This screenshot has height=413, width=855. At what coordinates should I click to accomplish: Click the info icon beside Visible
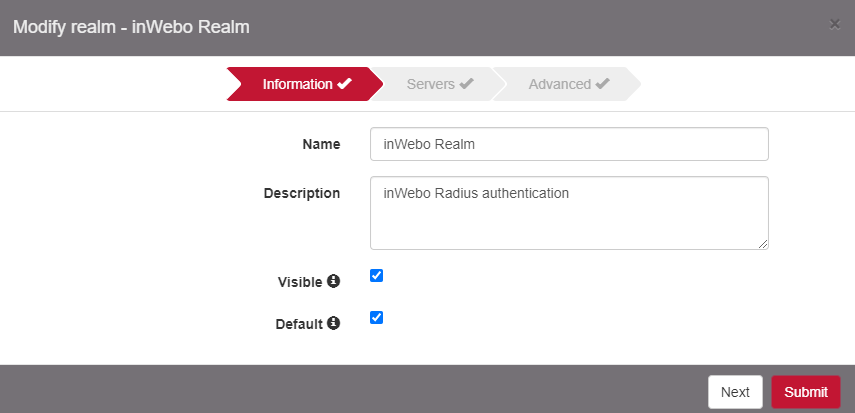coord(334,282)
